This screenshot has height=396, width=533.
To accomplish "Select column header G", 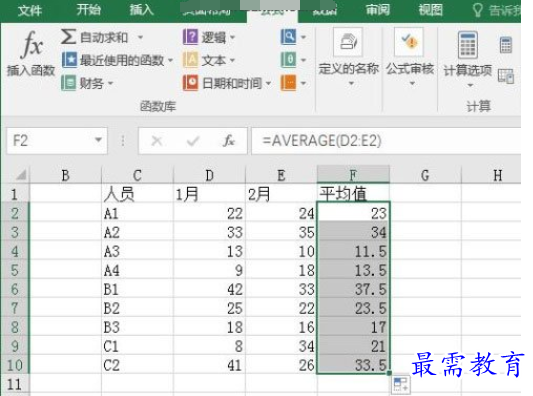I will (x=425, y=175).
